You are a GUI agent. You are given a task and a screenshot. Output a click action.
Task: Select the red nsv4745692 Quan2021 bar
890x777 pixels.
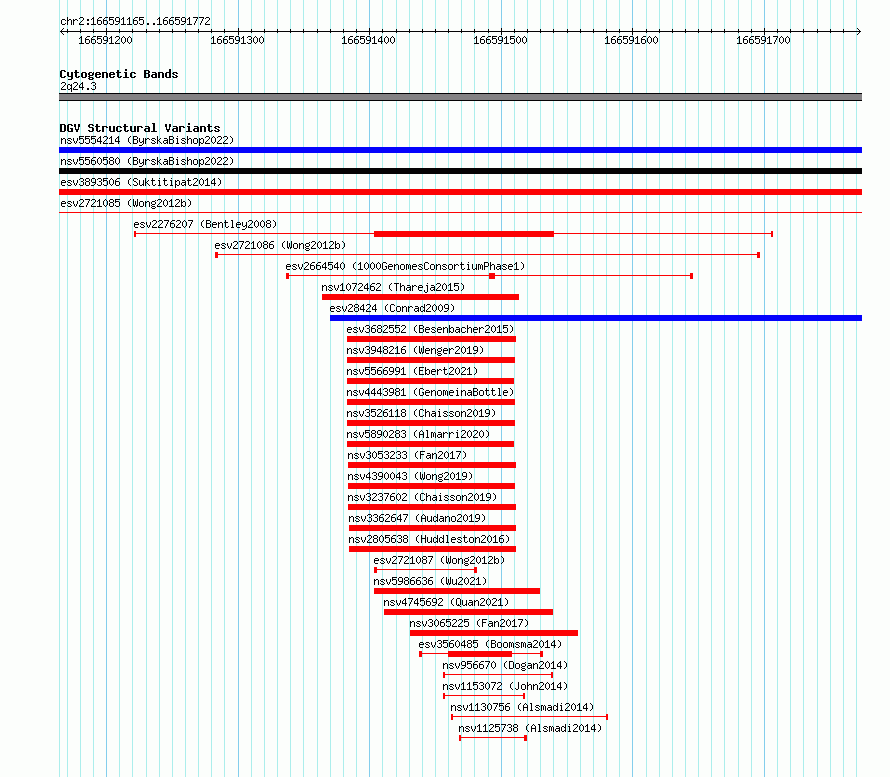[x=468, y=612]
